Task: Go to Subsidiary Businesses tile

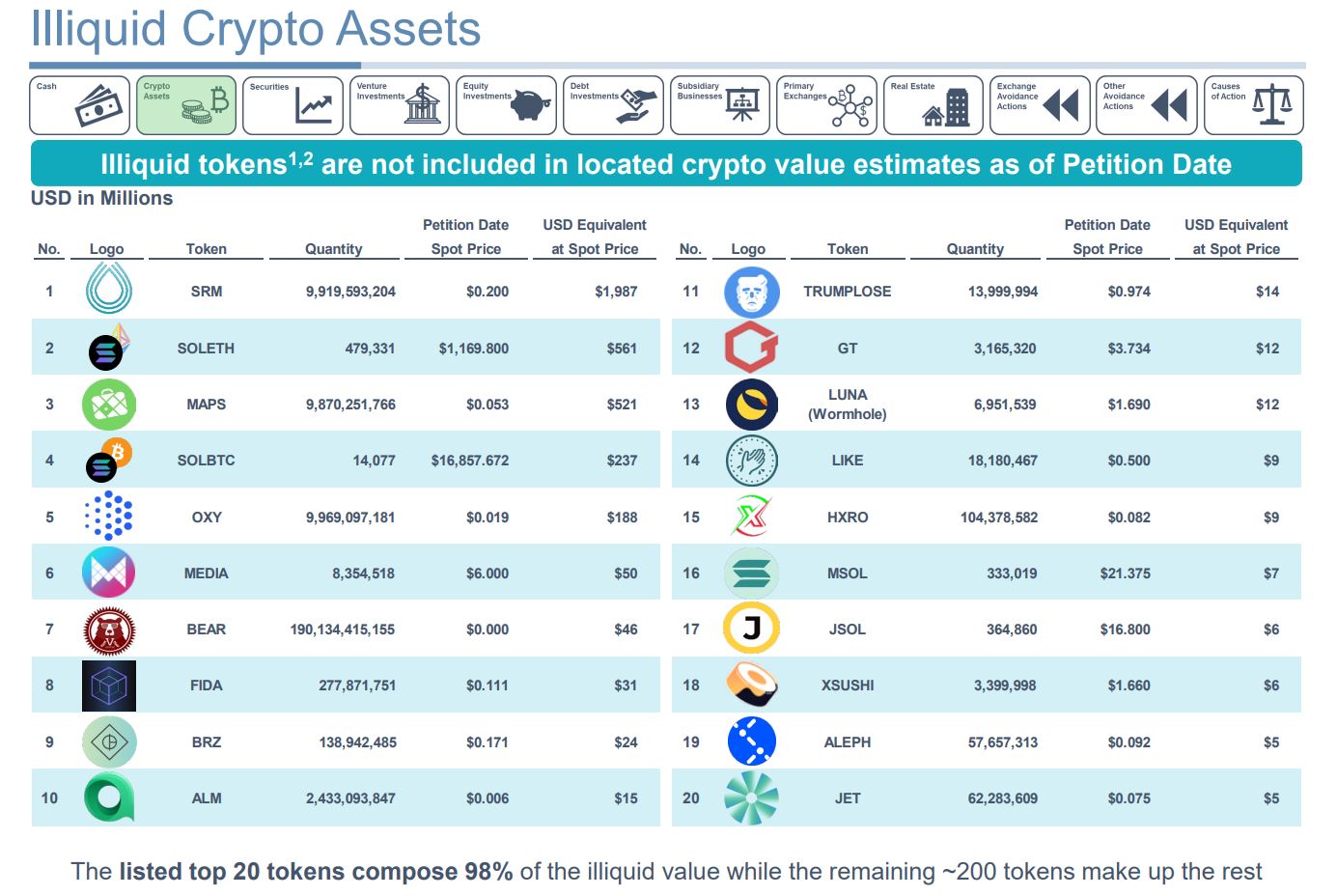Action: tap(720, 105)
